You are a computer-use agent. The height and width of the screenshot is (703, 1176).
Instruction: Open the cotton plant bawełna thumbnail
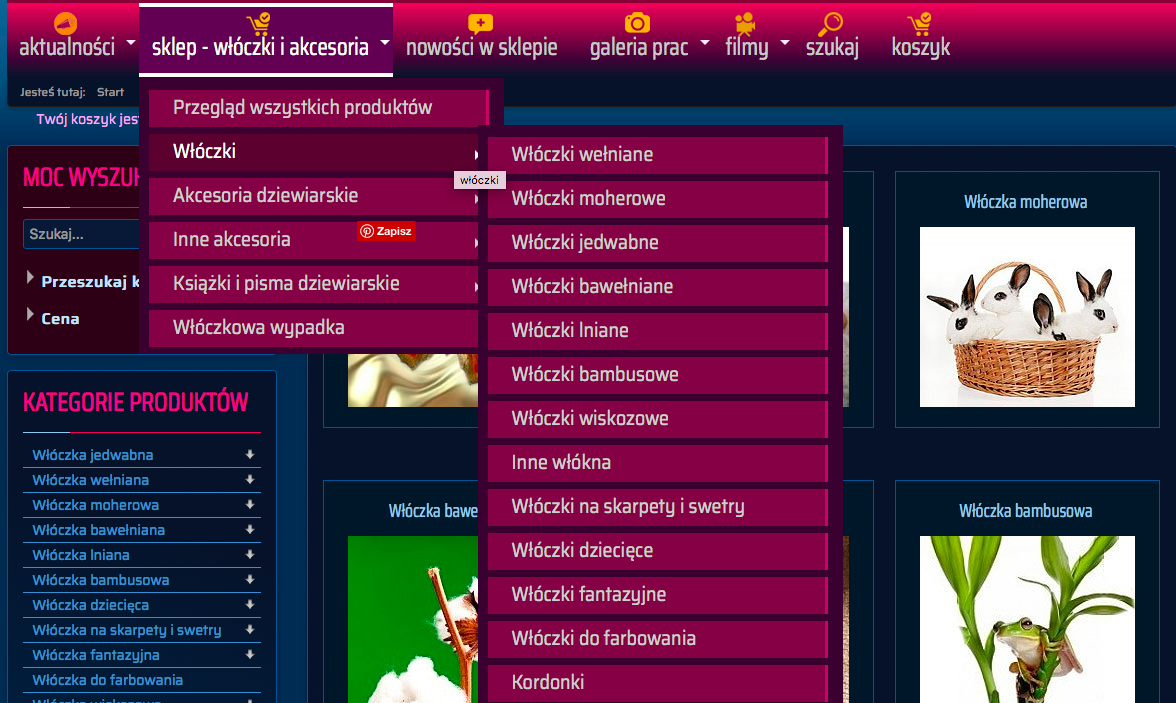point(412,619)
